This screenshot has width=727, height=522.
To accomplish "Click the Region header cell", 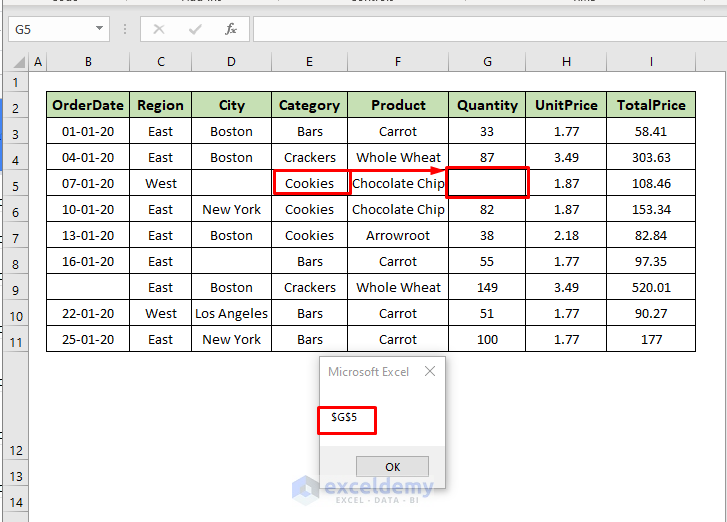I will click(160, 105).
